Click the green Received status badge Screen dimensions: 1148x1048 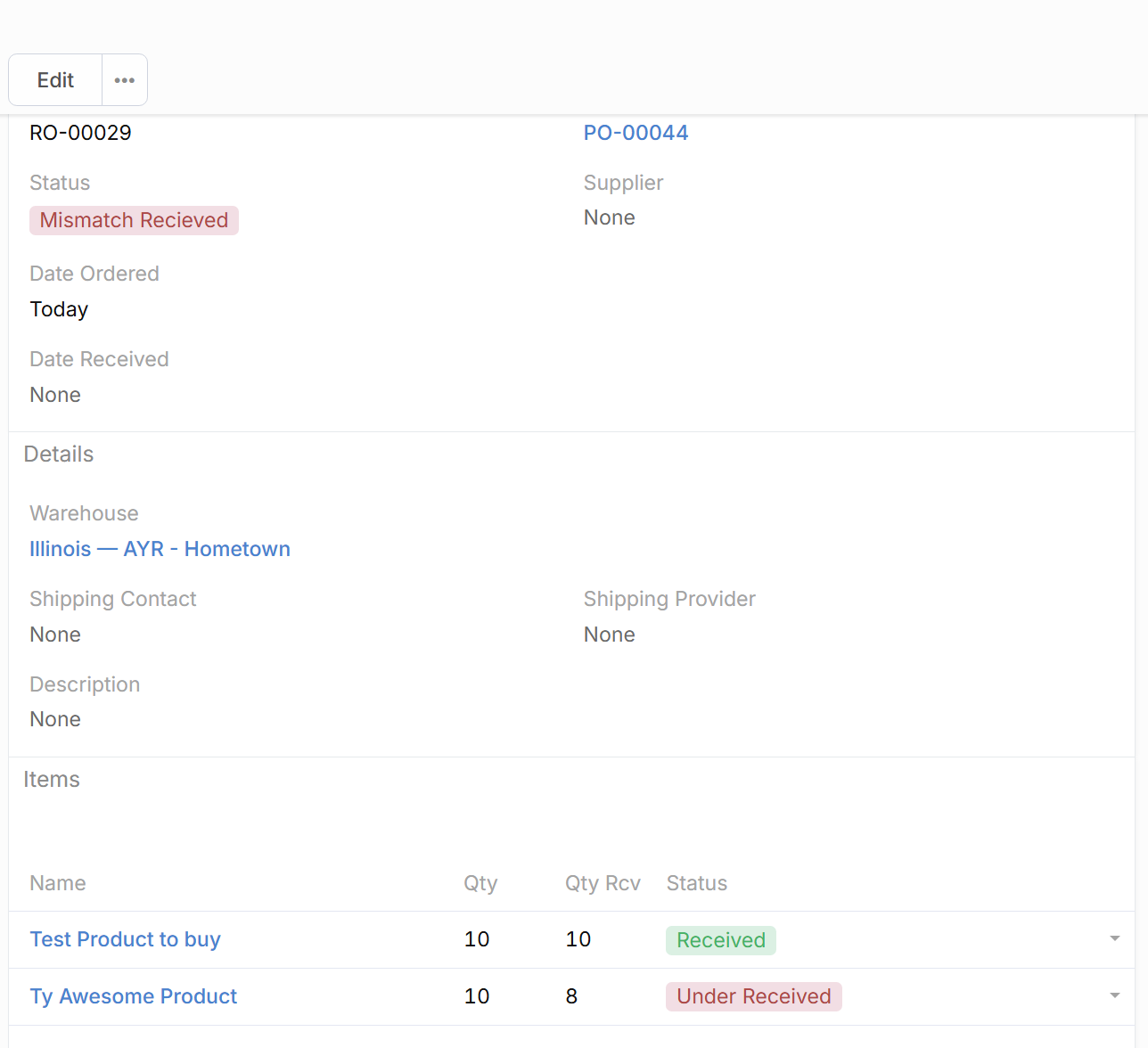(720, 940)
